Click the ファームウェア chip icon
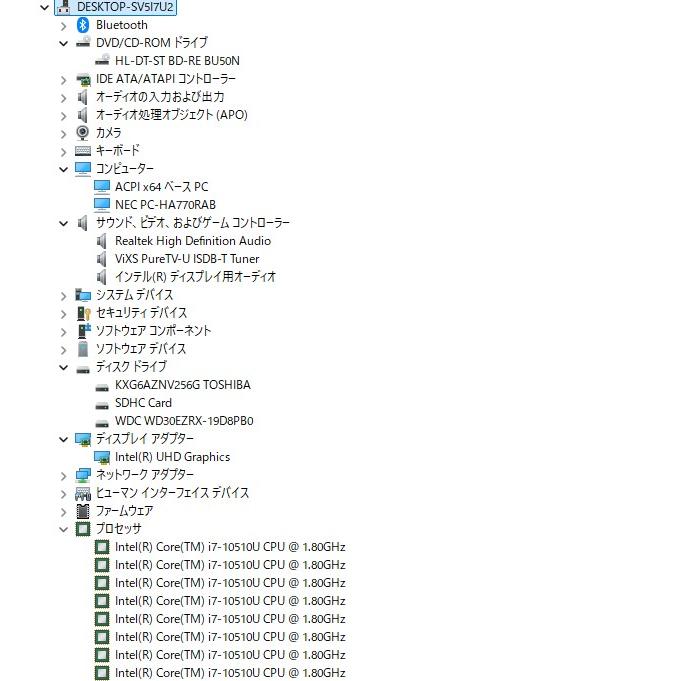This screenshot has height=681, width=681. coord(83,511)
